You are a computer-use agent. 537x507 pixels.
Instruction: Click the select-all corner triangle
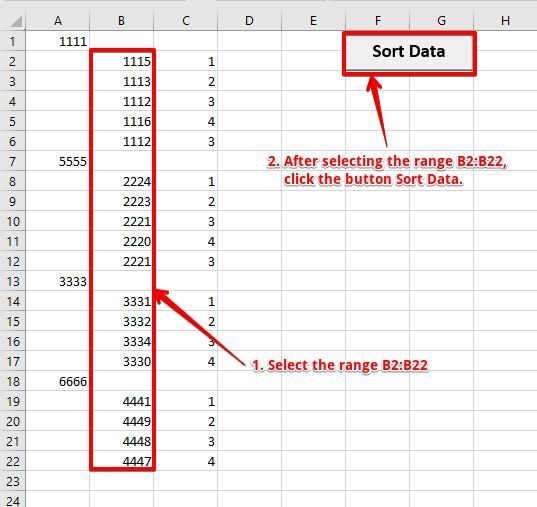coord(16,22)
